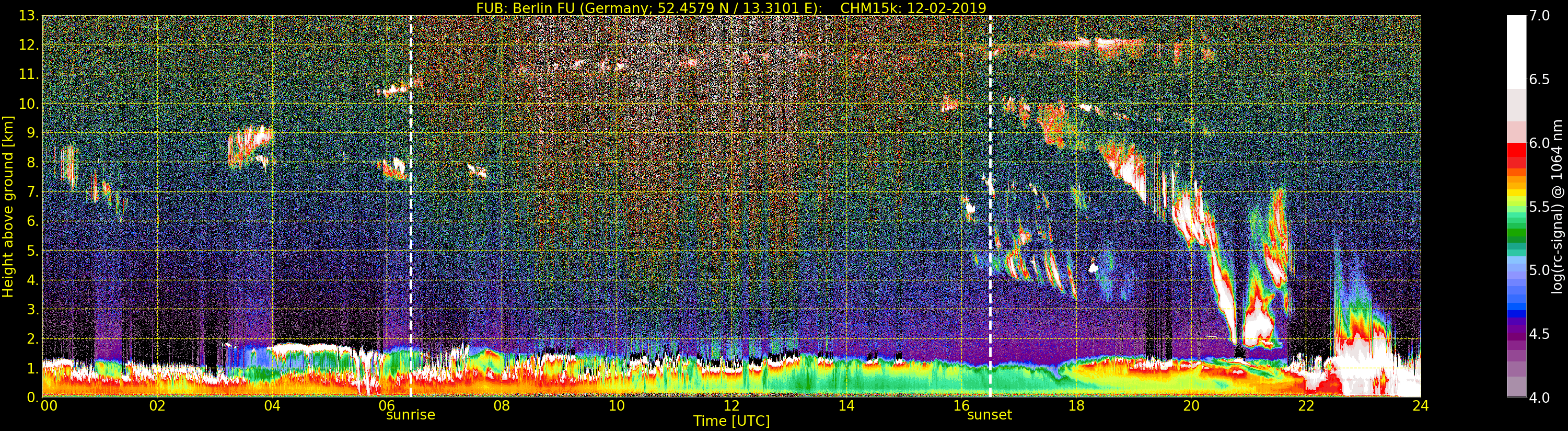Screen dimensions: 1568x431
Task: Click the Height above ground axis label
Action: [x=8, y=206]
